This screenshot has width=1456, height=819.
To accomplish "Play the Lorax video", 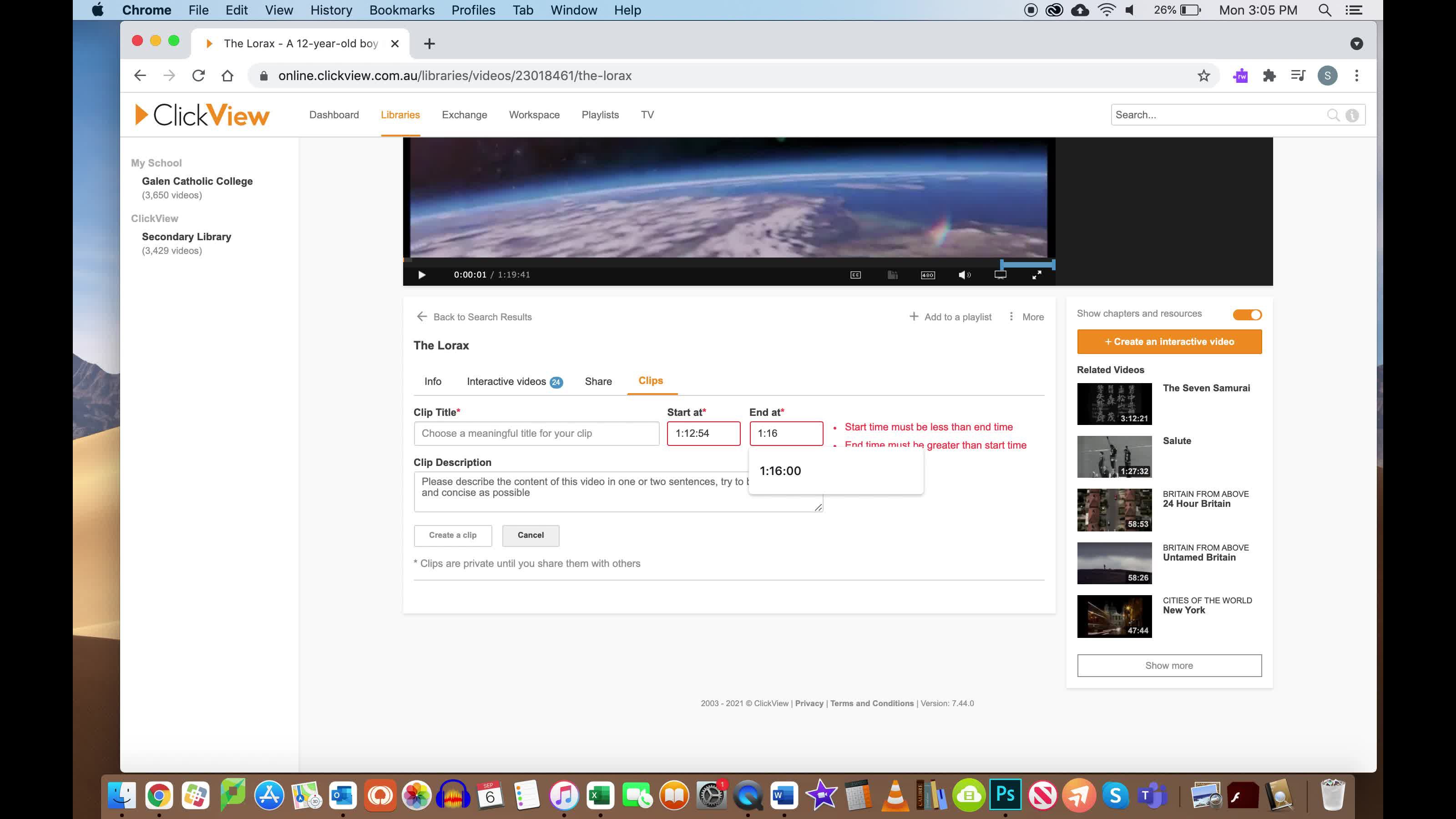I will click(422, 275).
